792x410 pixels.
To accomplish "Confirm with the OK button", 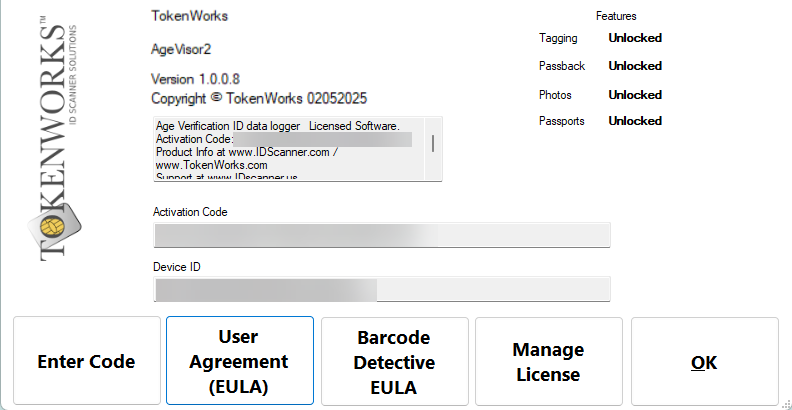I will tap(705, 361).
